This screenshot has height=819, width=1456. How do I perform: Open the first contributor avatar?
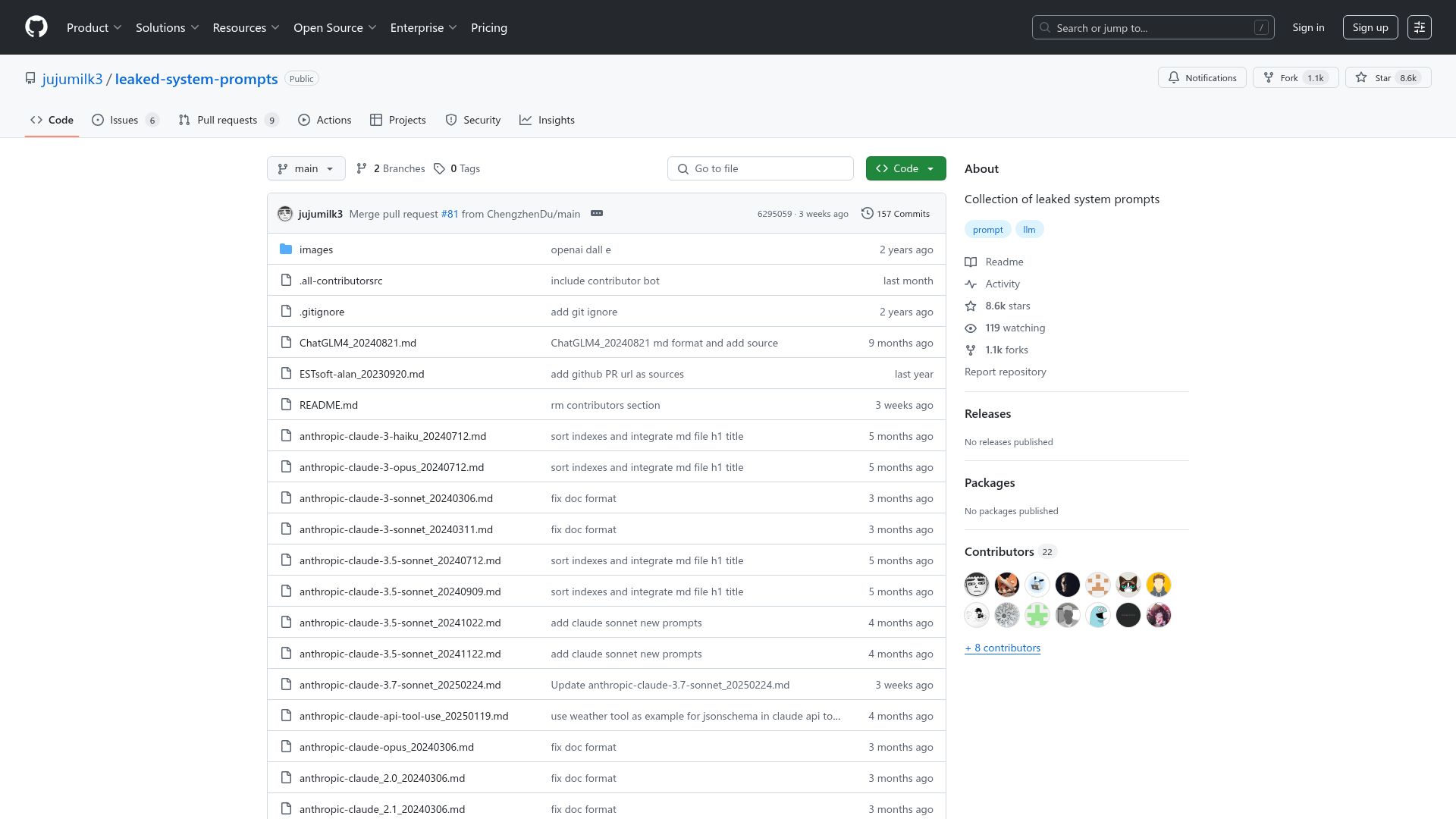977,585
